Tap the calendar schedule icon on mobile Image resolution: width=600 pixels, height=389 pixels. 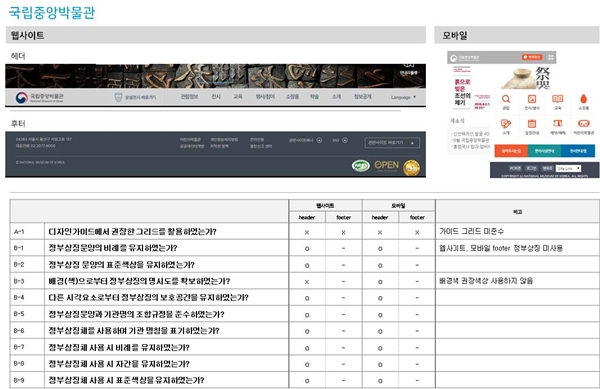coord(532,124)
